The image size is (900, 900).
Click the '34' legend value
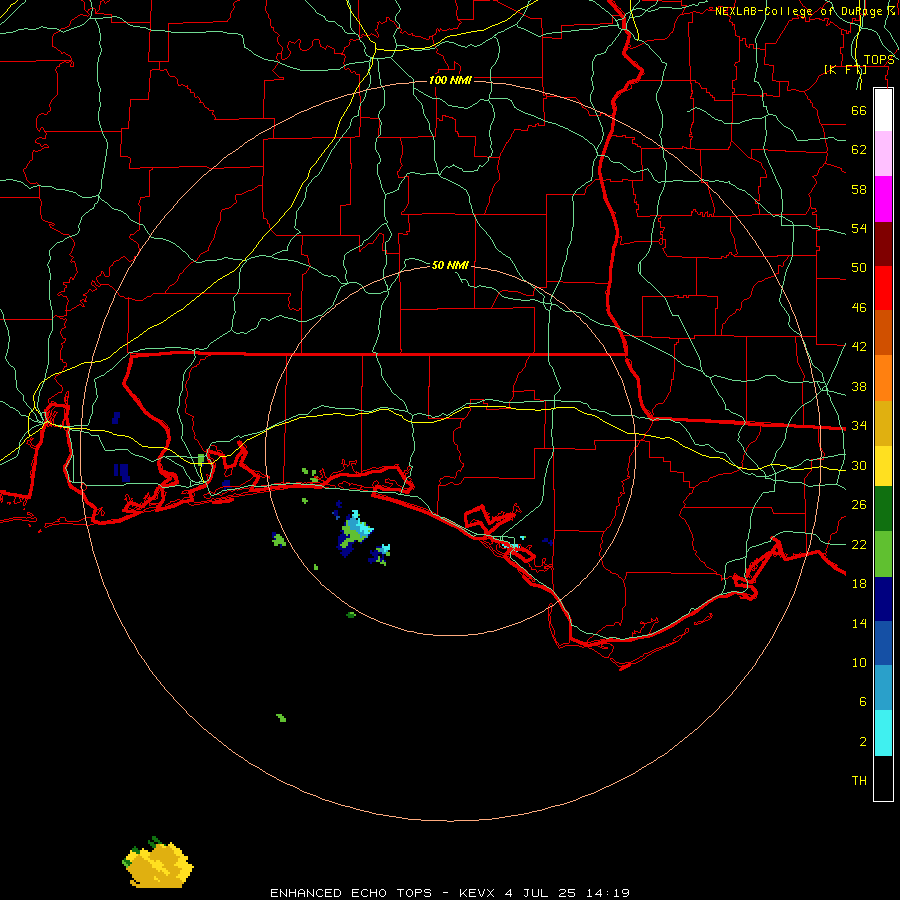tap(859, 425)
